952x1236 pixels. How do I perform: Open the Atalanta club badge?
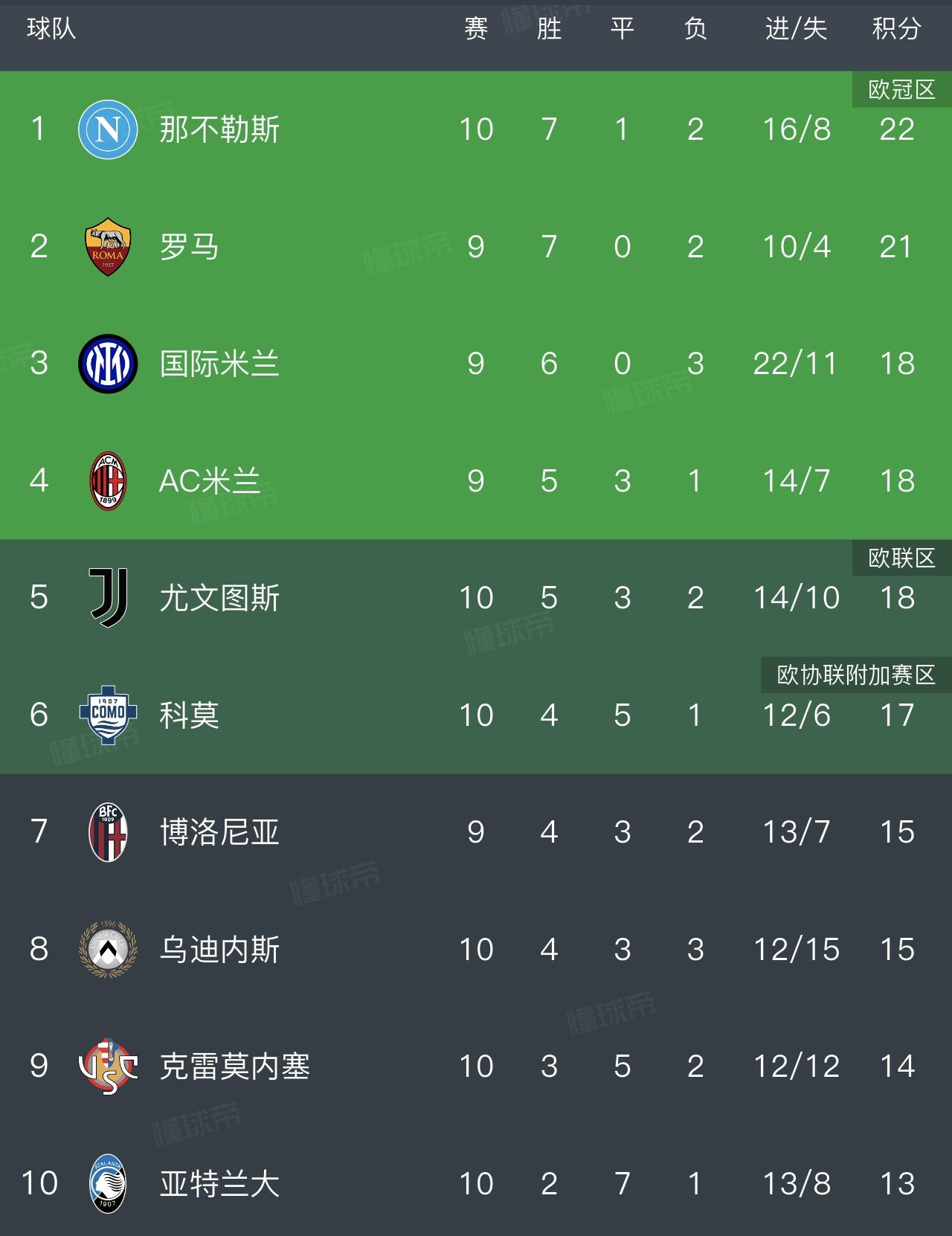pos(108,1183)
